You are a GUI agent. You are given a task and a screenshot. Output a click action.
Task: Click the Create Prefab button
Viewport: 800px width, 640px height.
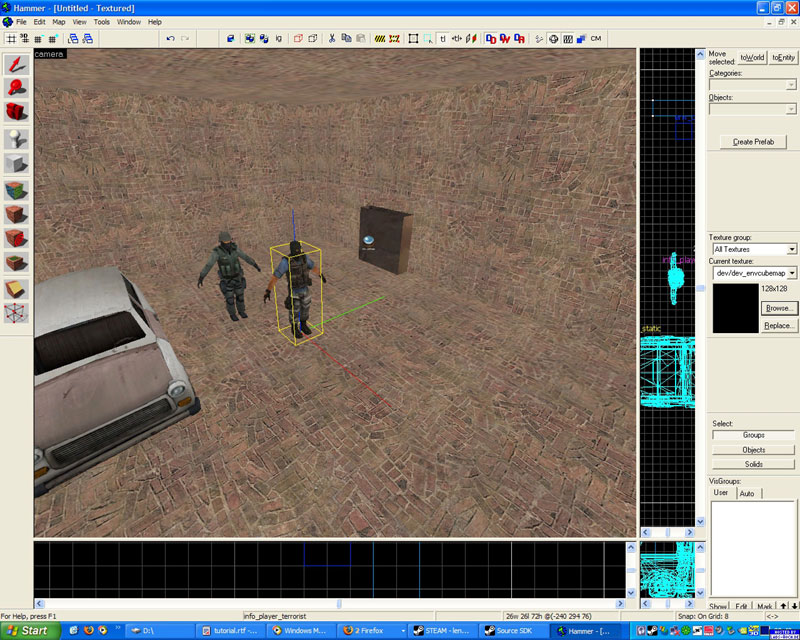point(753,142)
